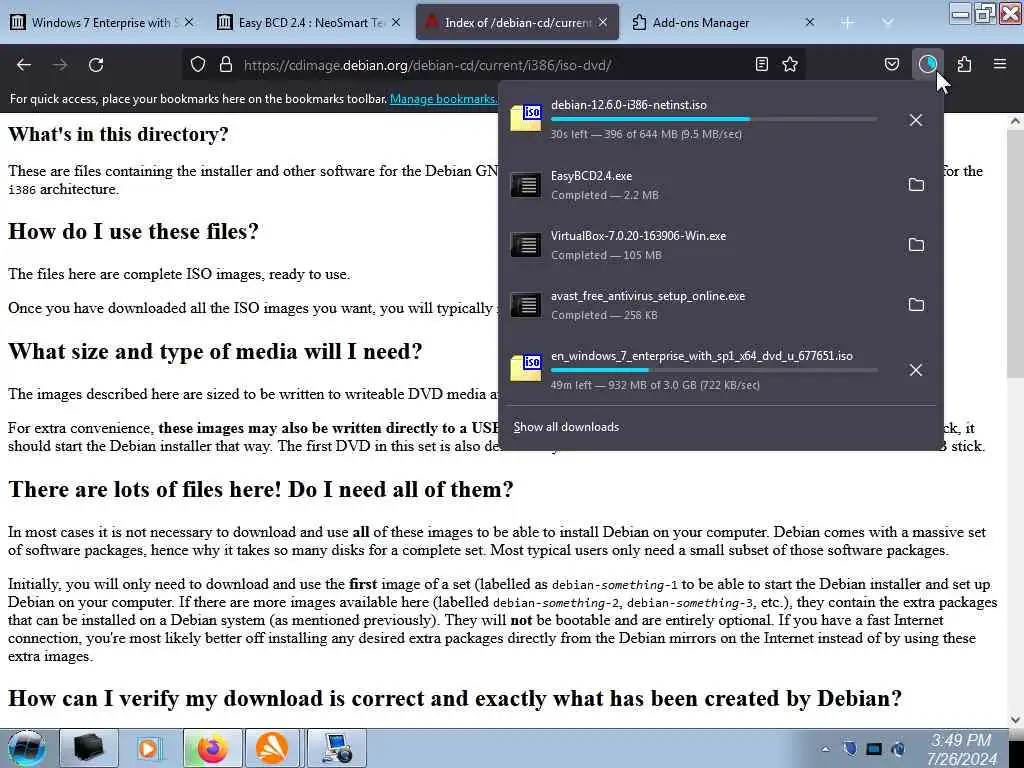Click the Windows 7 ISO download progress bar
Screen dimensions: 1024x768
click(714, 370)
